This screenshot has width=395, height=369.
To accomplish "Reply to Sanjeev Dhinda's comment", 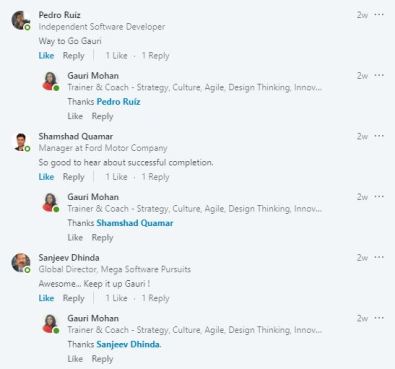I will click(x=73, y=298).
